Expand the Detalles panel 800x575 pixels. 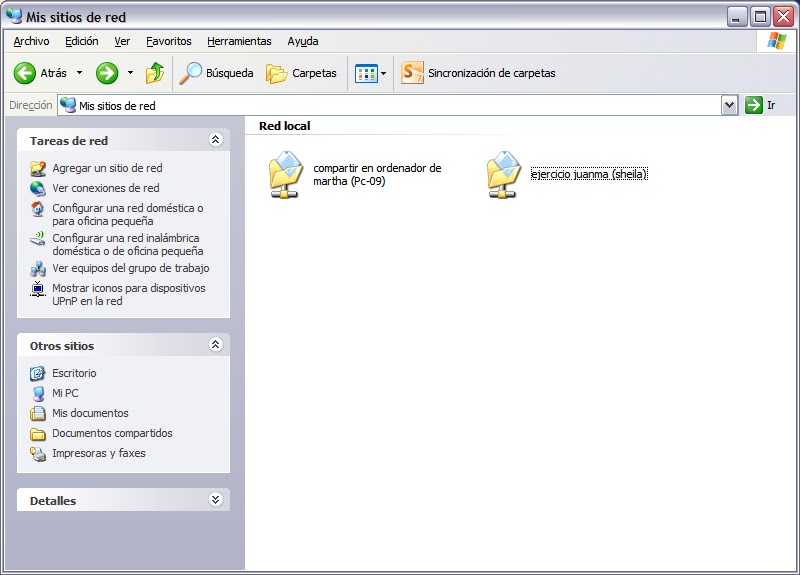tap(215, 499)
